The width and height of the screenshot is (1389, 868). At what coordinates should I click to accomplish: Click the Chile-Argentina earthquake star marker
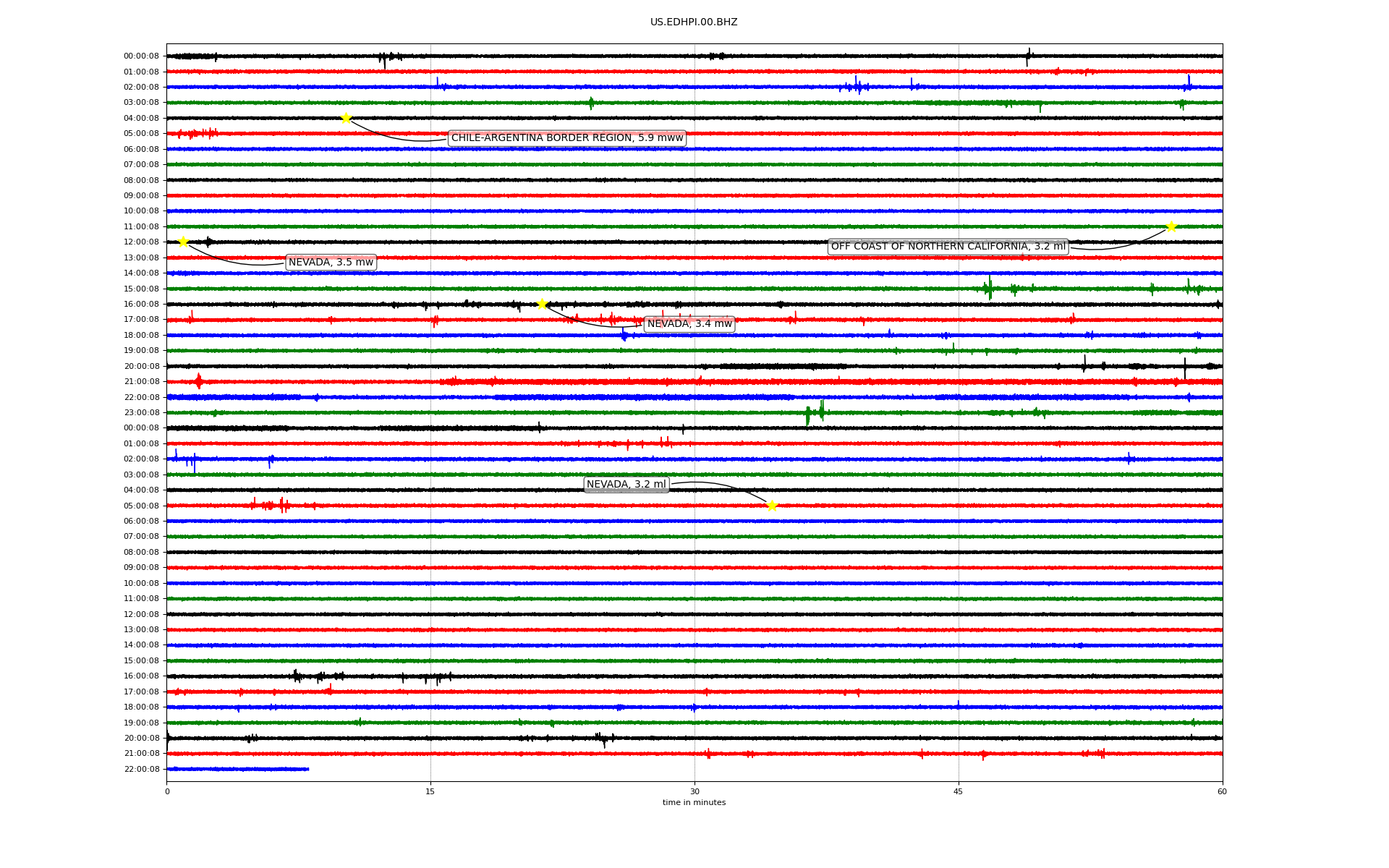tap(346, 118)
